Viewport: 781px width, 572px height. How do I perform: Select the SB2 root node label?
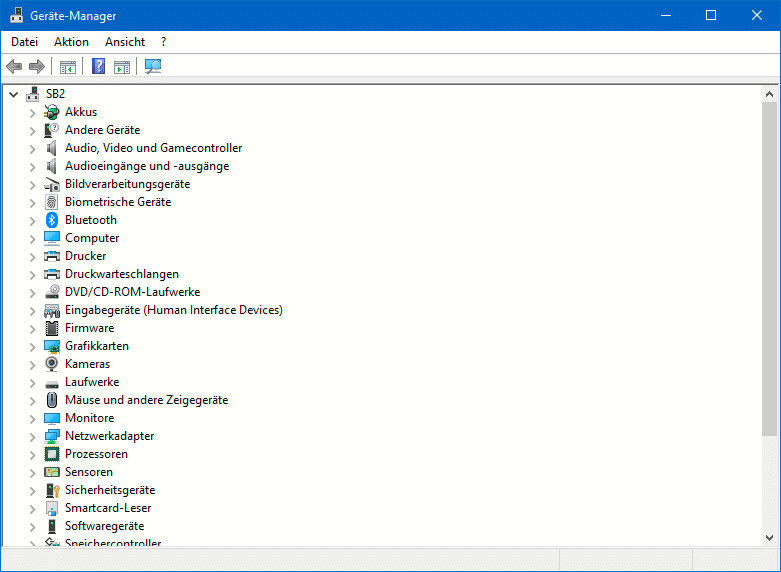pyautogui.click(x=55, y=94)
